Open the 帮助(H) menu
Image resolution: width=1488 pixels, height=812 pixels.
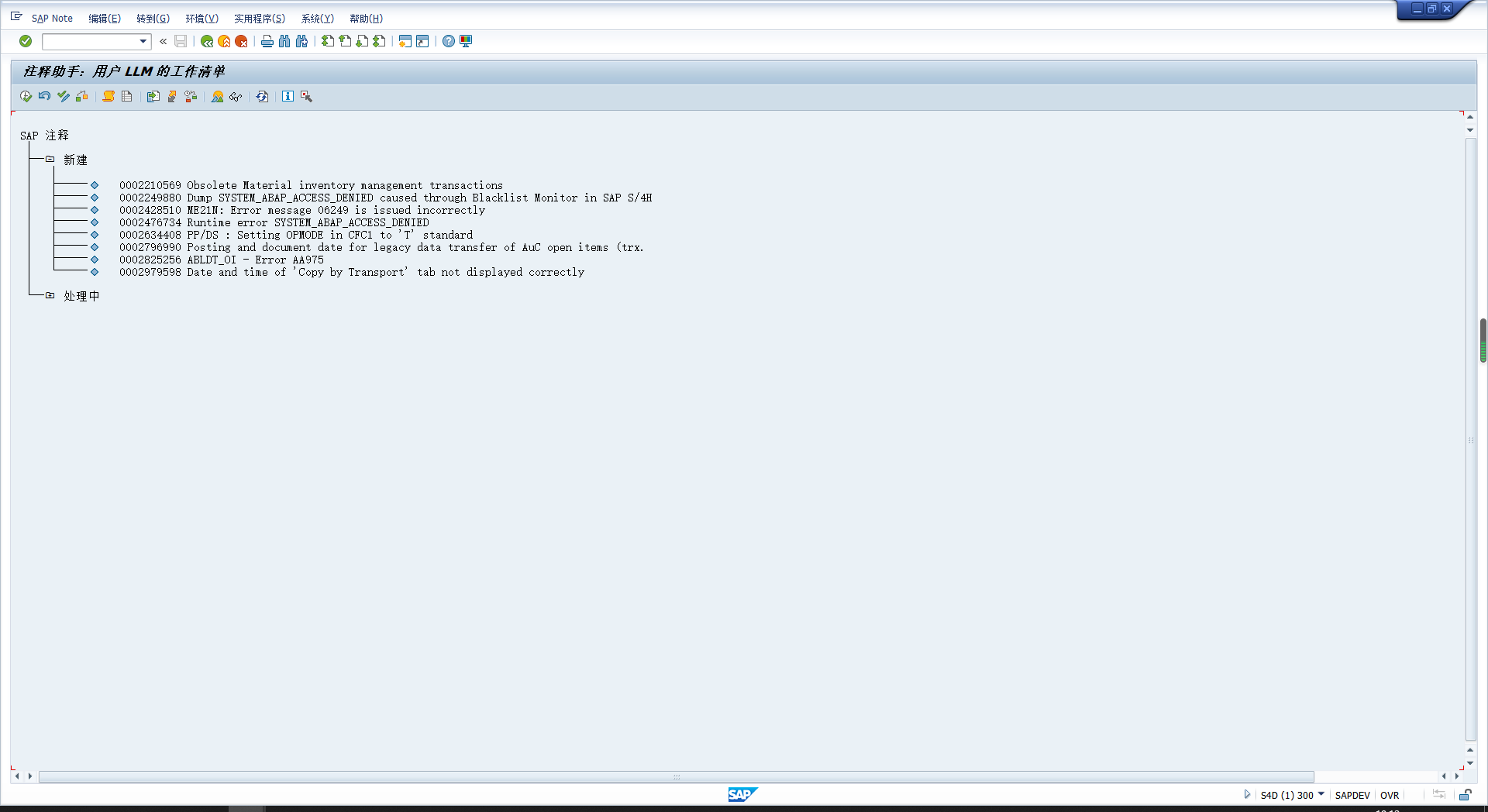pyautogui.click(x=366, y=19)
